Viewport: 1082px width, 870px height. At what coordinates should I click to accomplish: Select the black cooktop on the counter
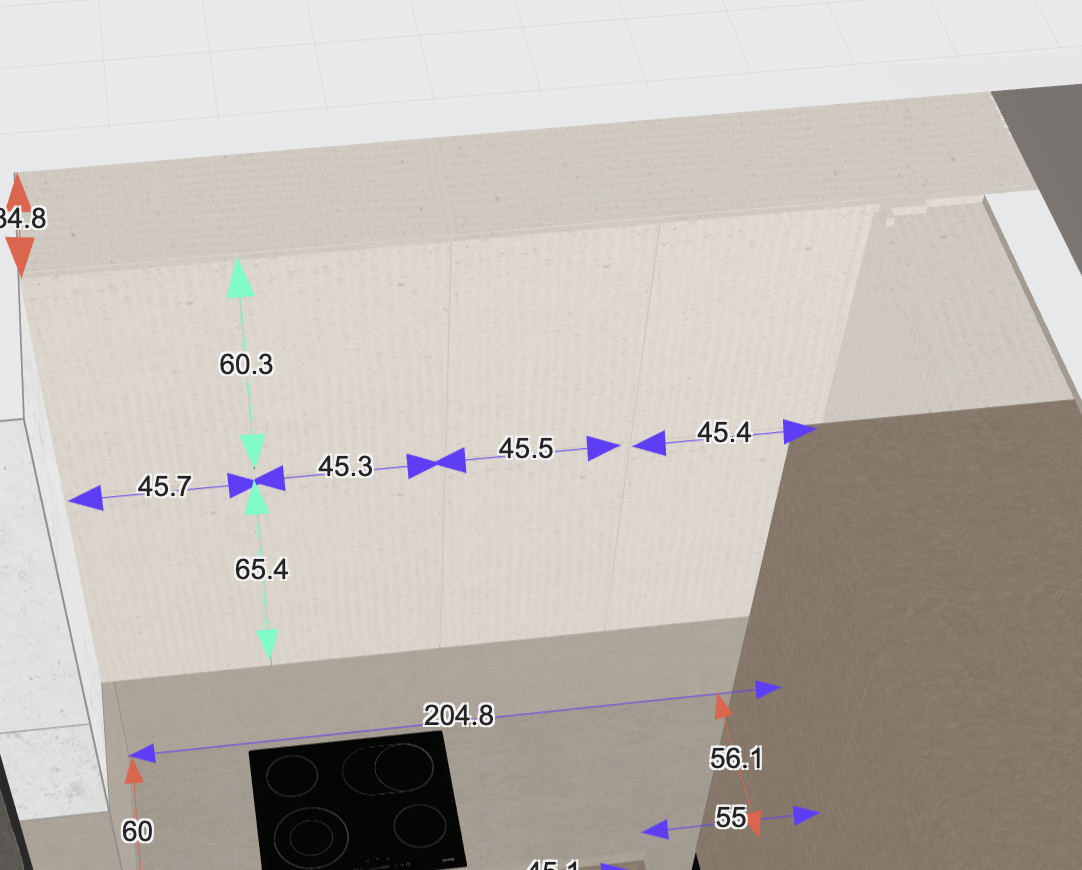(357, 802)
